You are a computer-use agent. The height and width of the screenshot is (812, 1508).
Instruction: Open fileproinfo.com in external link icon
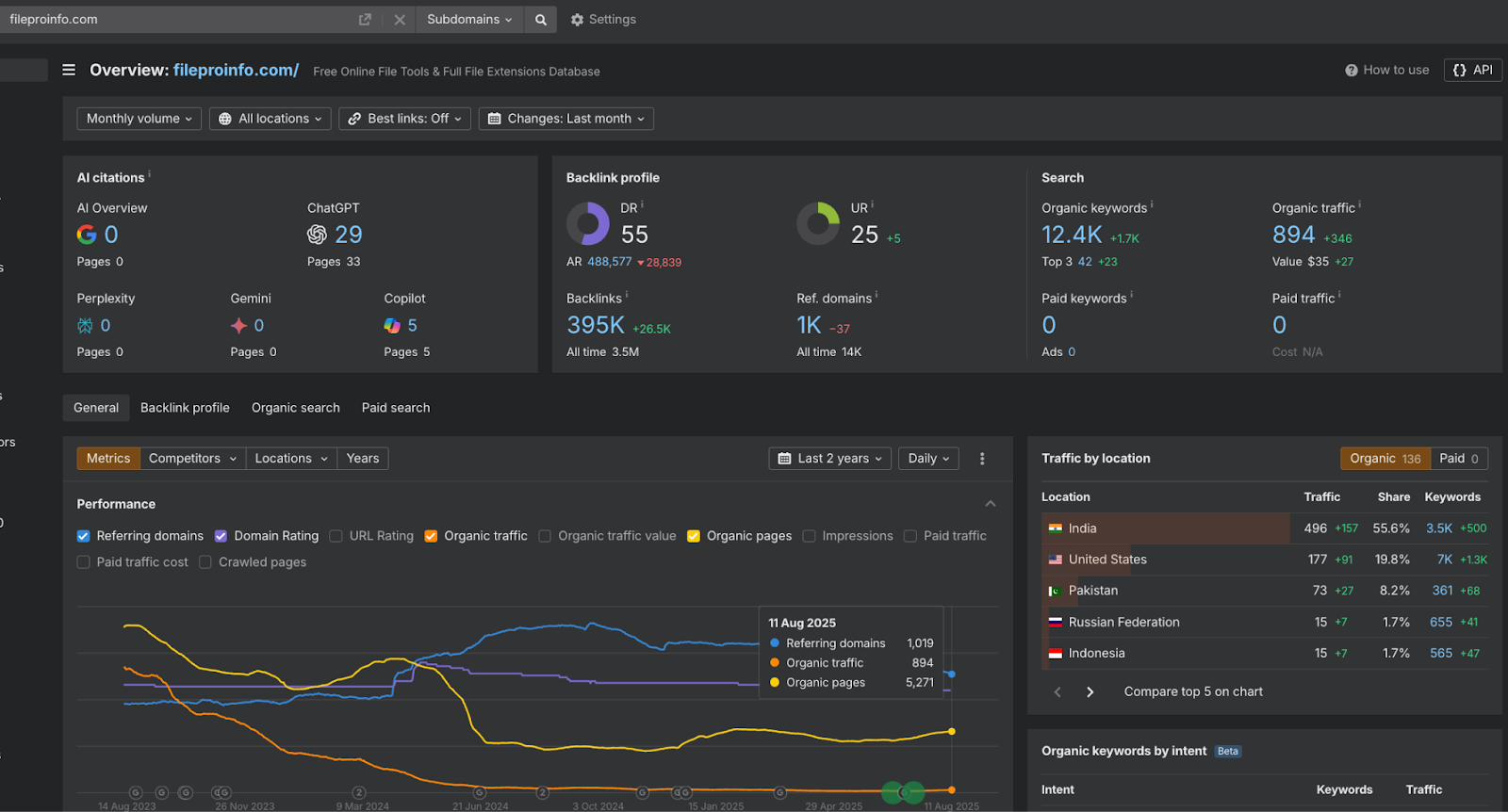pos(365,19)
